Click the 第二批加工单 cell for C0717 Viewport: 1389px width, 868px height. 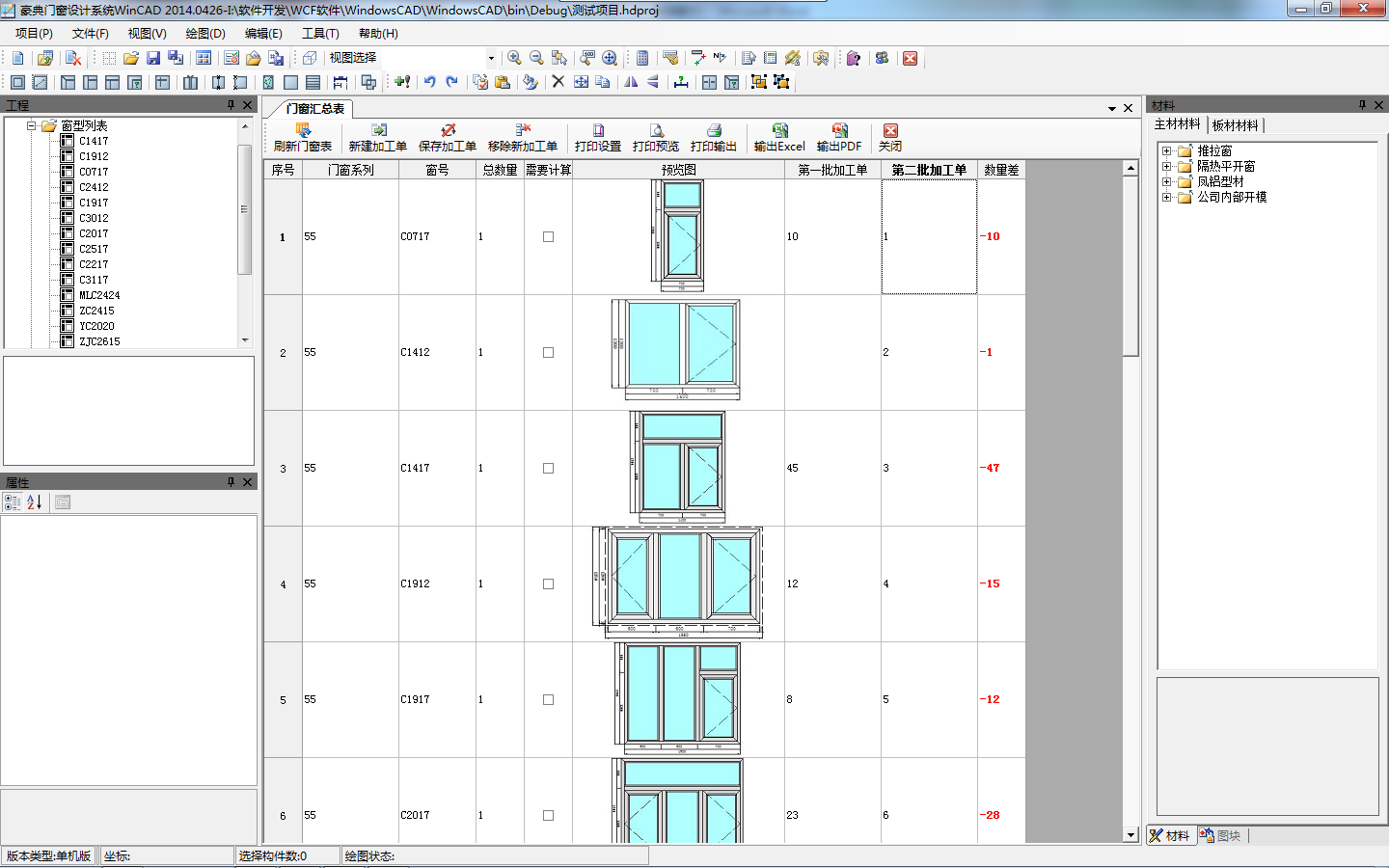pyautogui.click(x=929, y=236)
